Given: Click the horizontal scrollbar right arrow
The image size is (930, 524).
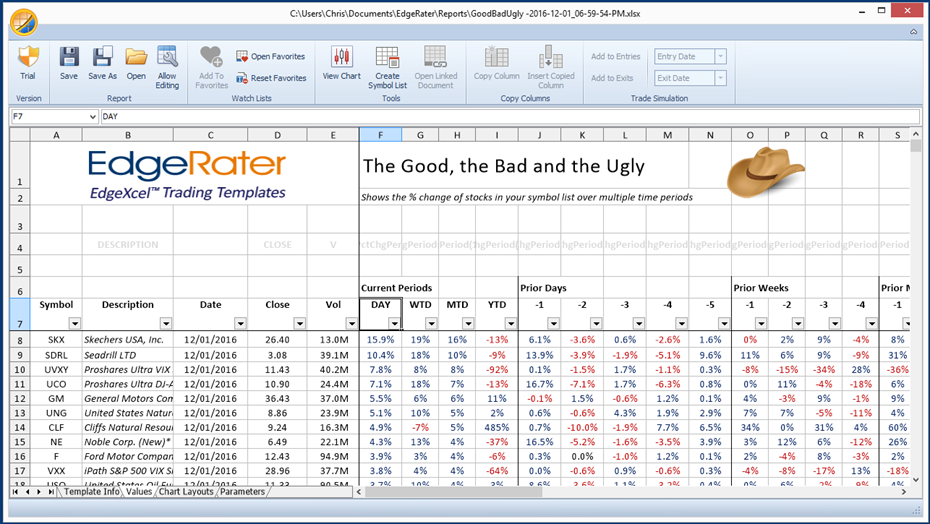Looking at the screenshot, I should 903,492.
